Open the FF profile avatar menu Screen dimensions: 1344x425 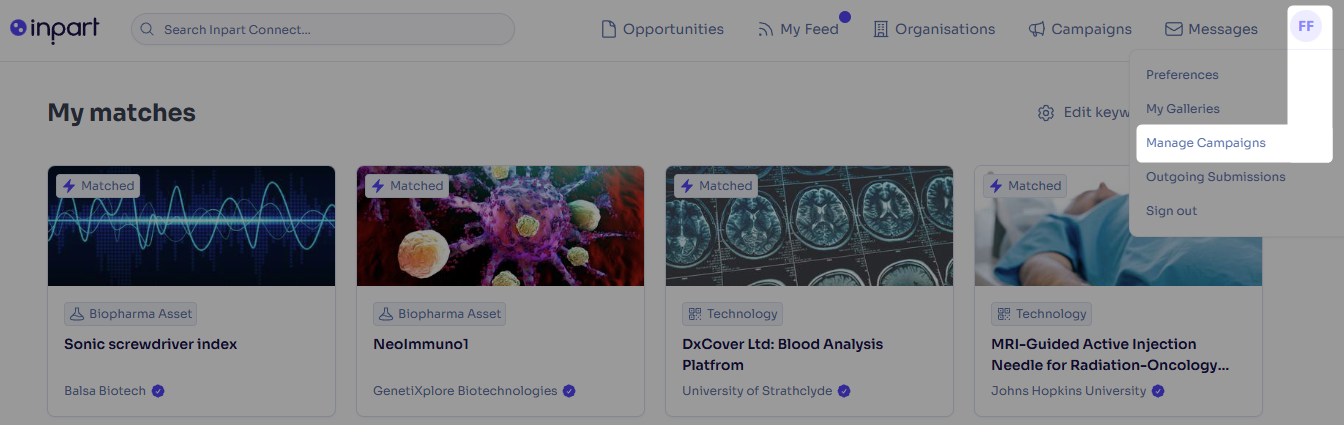[1306, 26]
